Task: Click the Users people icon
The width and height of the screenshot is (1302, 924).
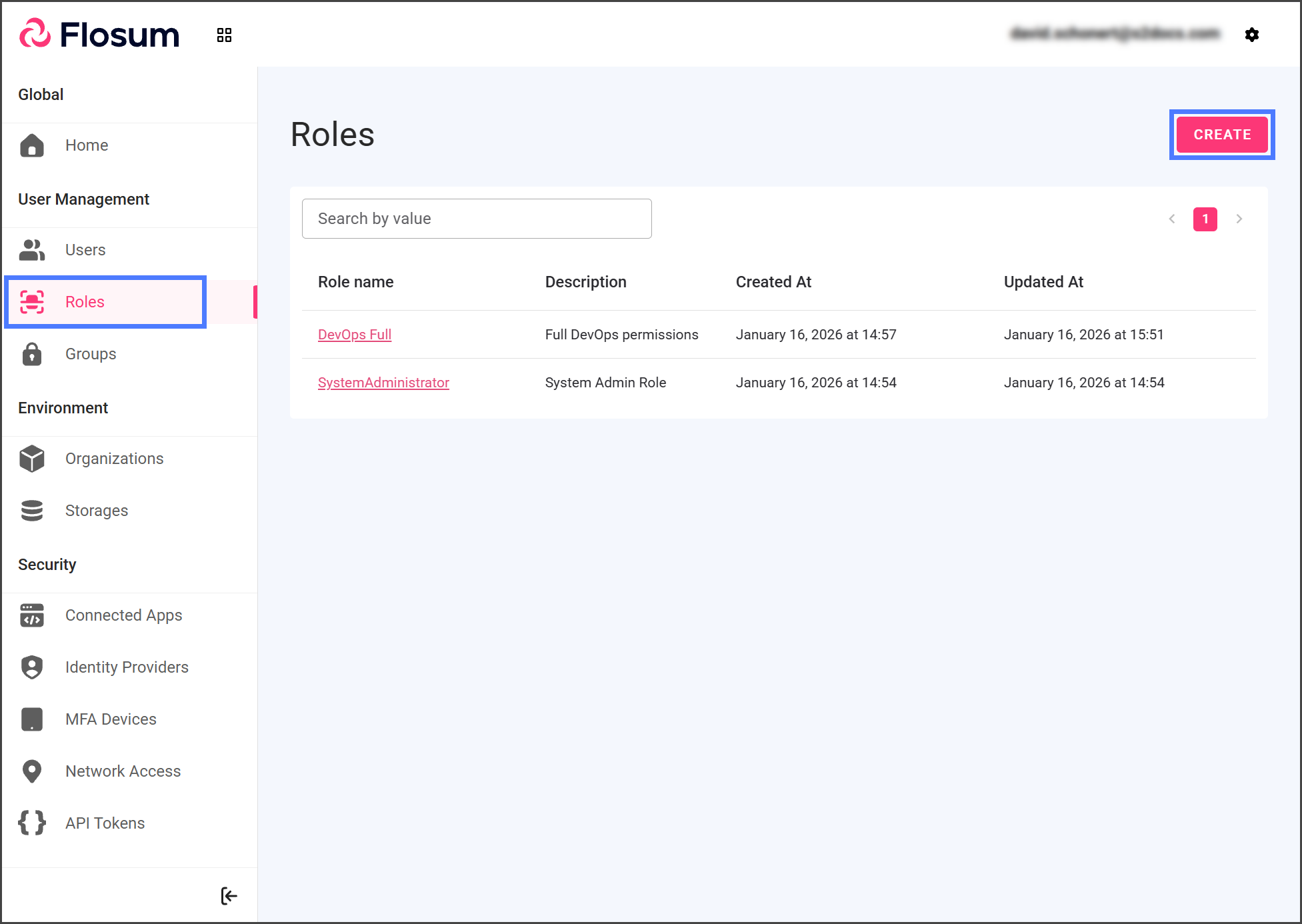Action: [32, 250]
